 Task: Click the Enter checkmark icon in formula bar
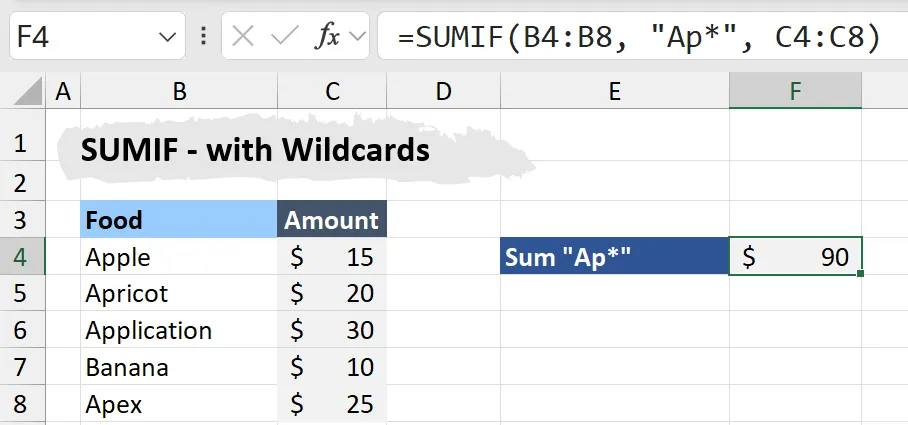285,37
